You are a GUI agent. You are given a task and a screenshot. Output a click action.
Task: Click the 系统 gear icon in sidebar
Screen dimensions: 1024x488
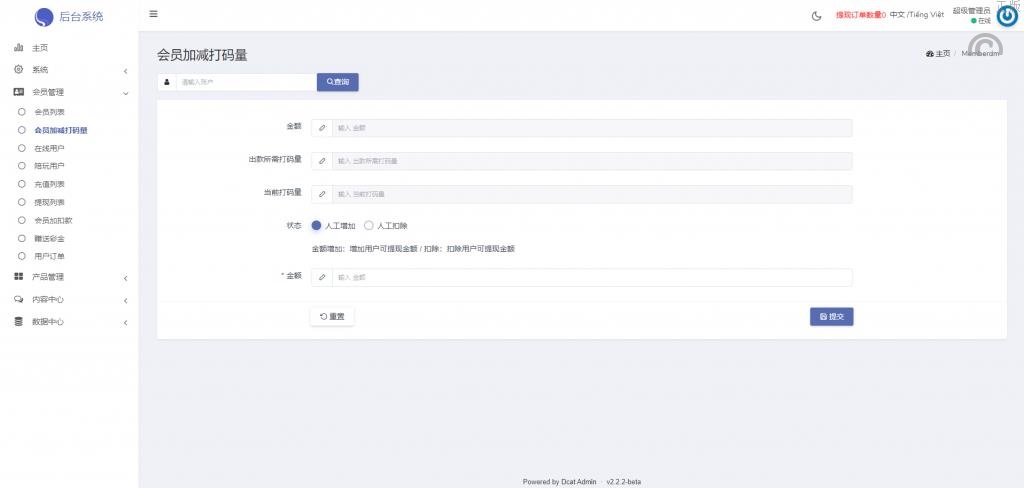18,70
